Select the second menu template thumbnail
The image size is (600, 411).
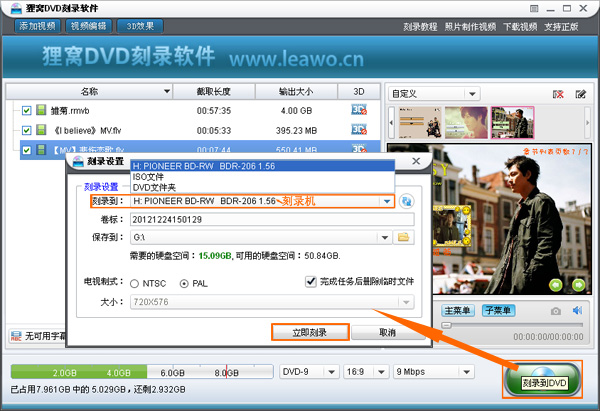pos(466,122)
